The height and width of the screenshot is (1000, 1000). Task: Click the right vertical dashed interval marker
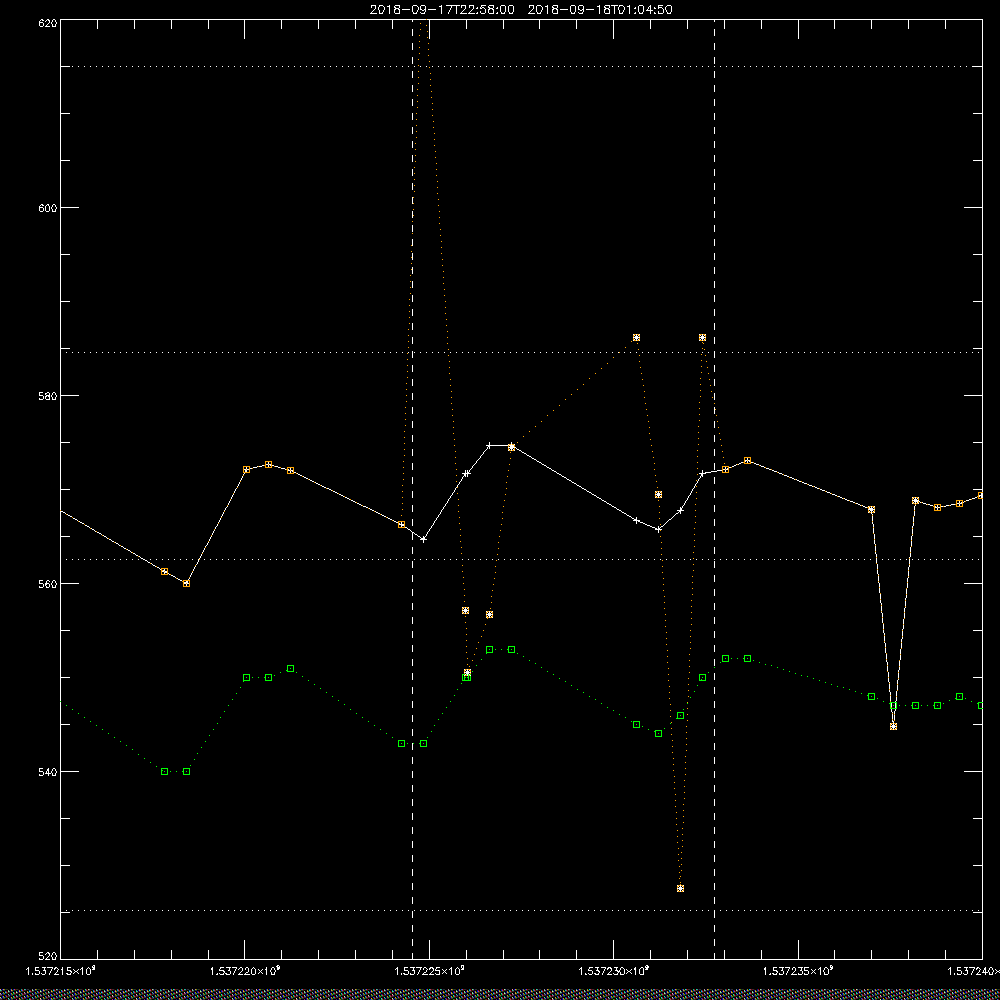pyautogui.click(x=714, y=489)
